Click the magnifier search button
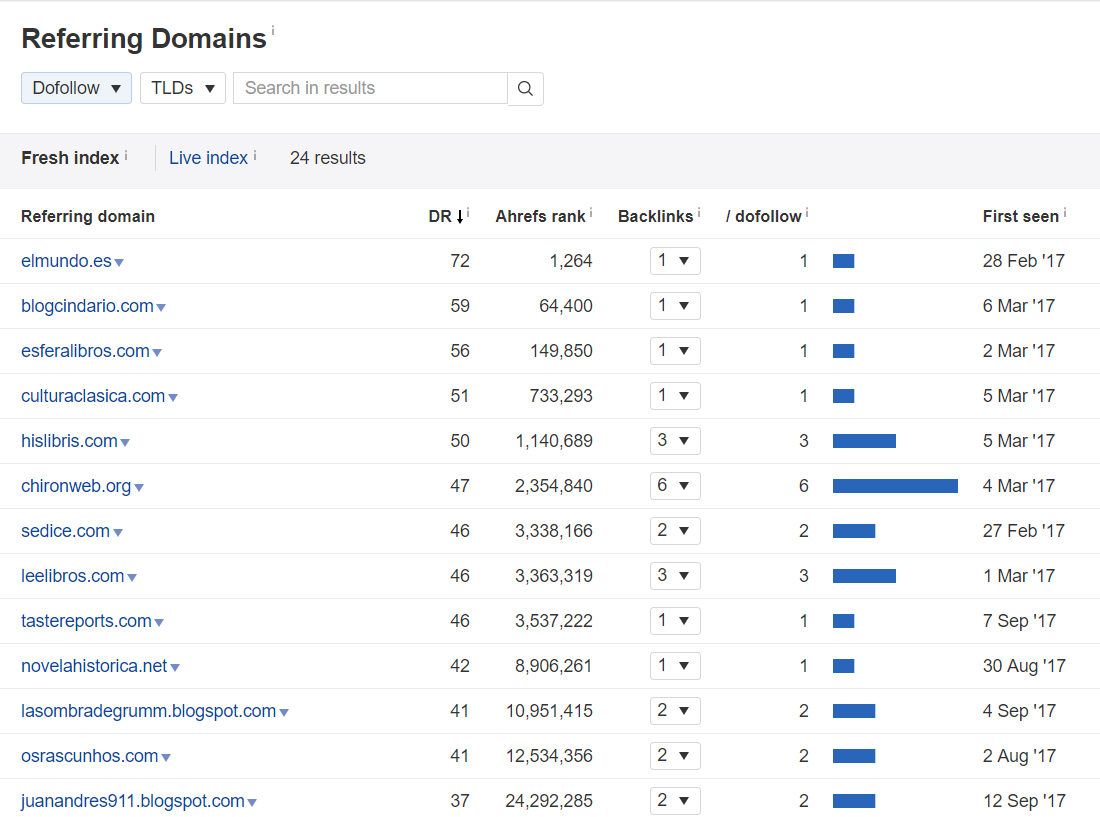 pos(525,88)
